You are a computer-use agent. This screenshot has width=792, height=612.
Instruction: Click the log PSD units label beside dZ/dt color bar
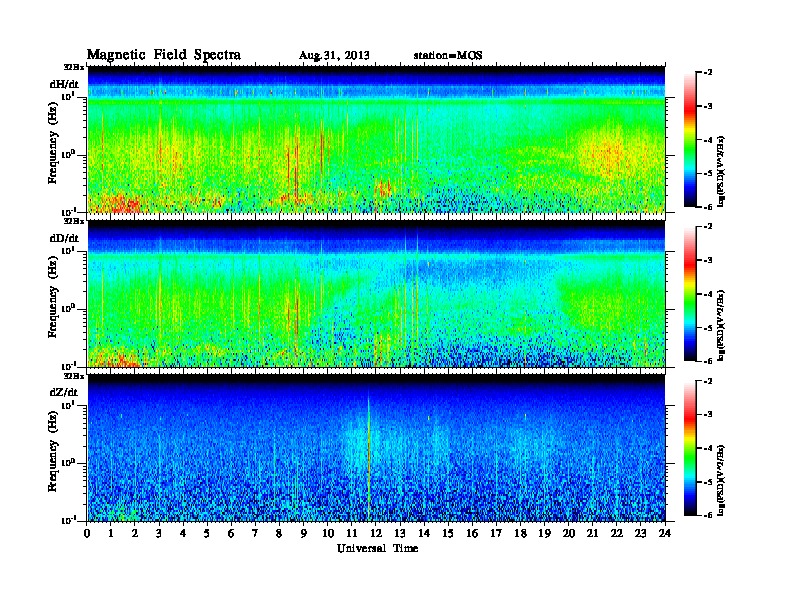721,480
